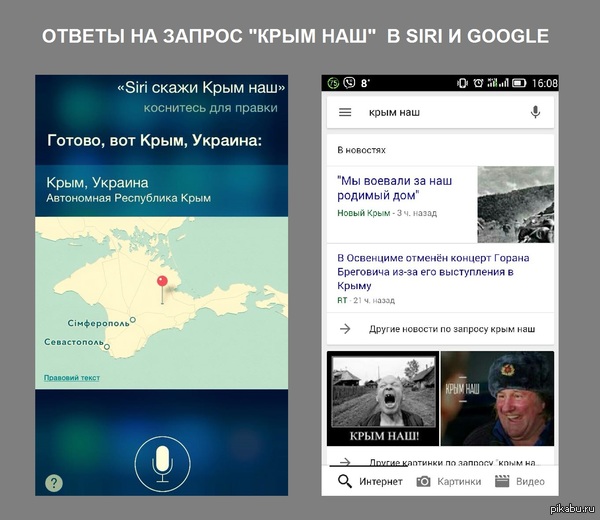Click Автономная Республика Крым subtitle

[129, 198]
